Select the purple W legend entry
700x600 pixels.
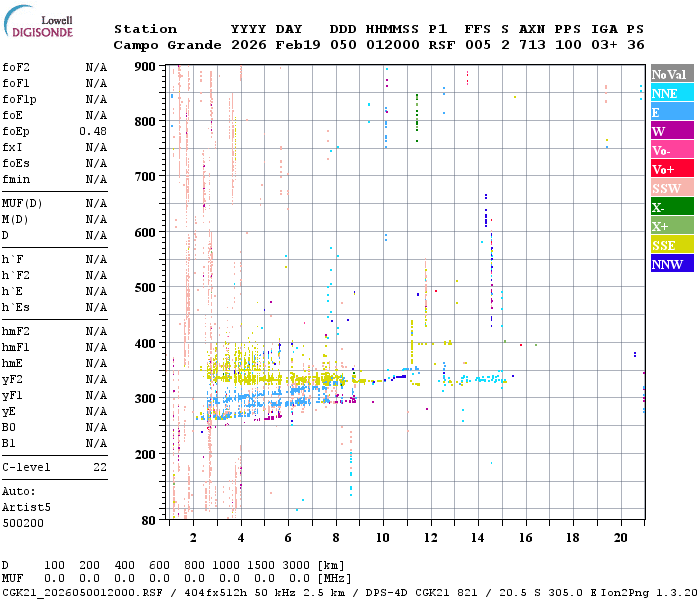pos(670,132)
